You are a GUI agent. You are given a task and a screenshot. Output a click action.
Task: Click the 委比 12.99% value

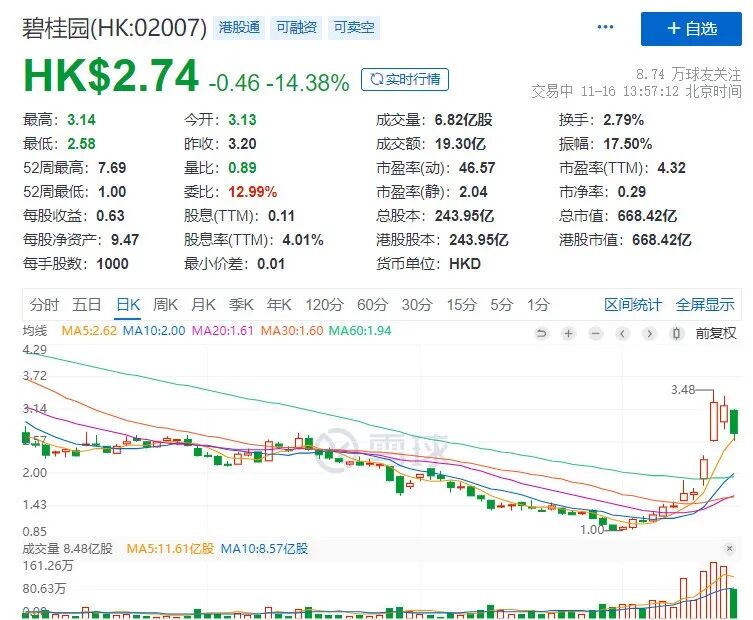(253, 192)
